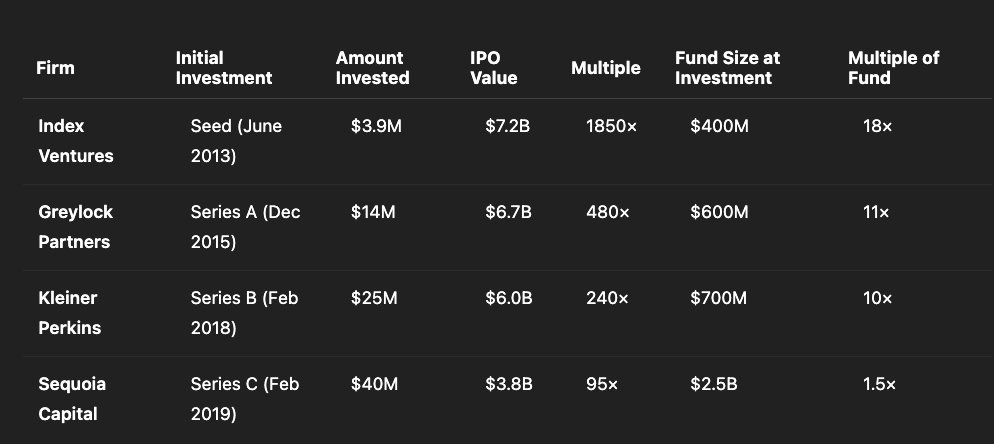Click the IPO Value column header
Viewport: 994px width, 444px height.
pyautogui.click(x=493, y=68)
